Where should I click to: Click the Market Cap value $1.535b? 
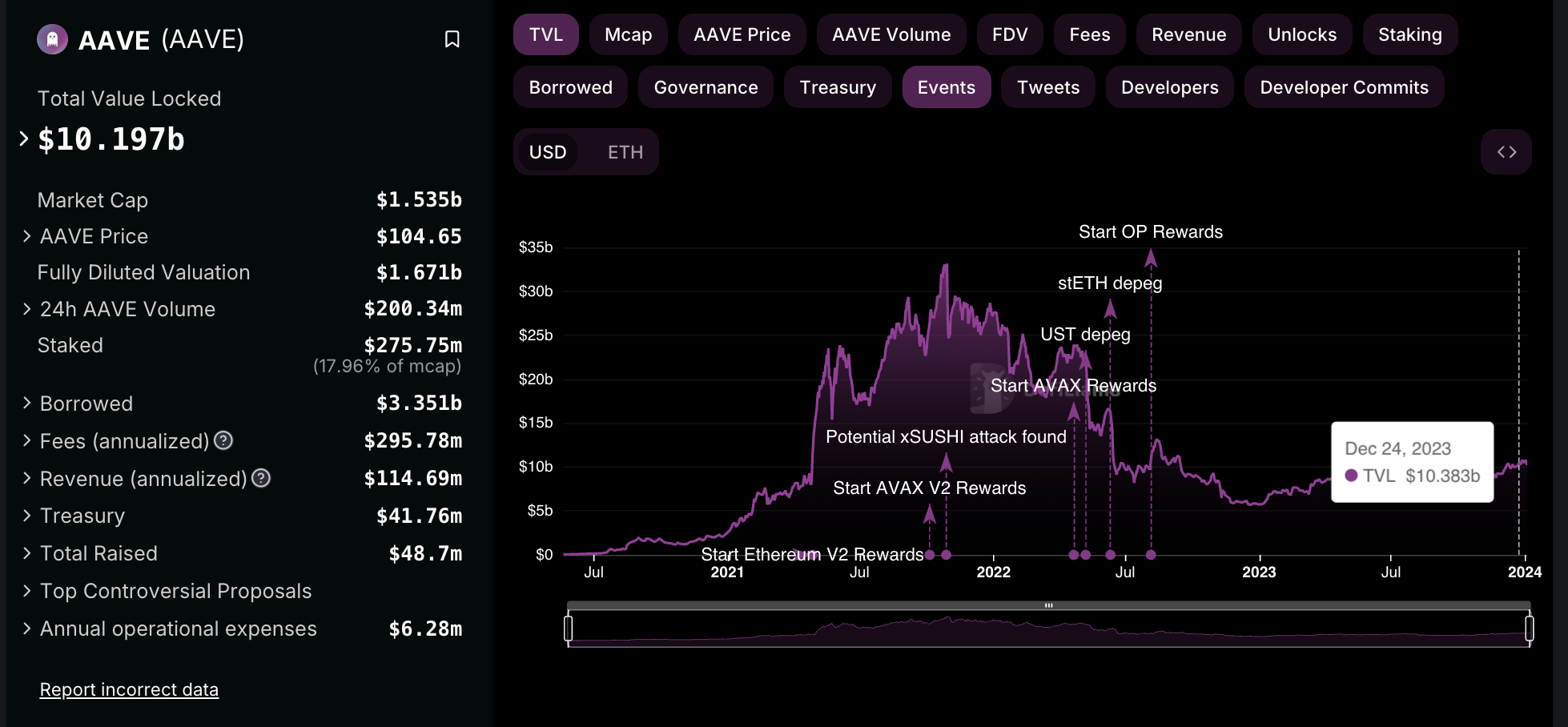[x=419, y=199]
